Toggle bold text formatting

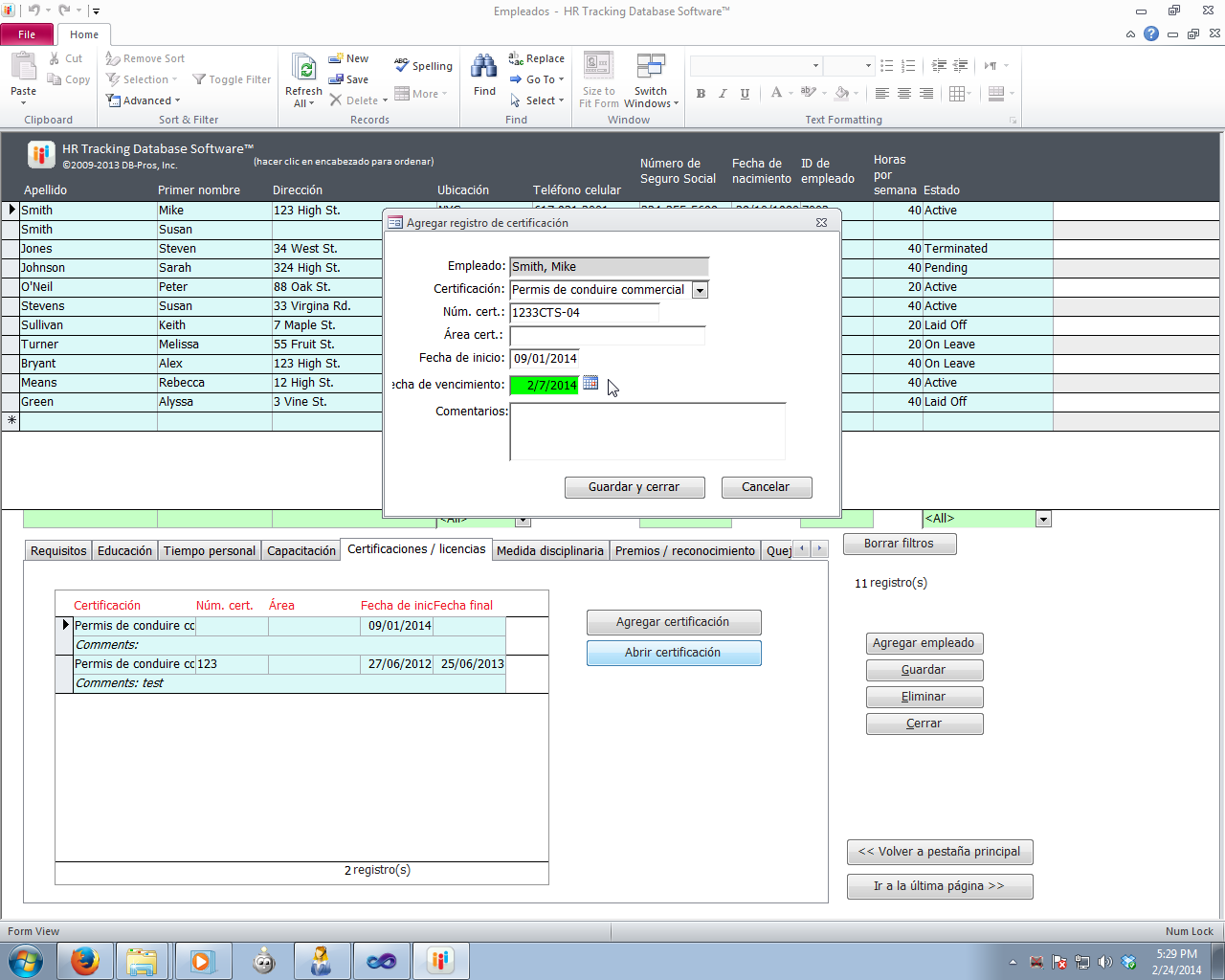[701, 94]
